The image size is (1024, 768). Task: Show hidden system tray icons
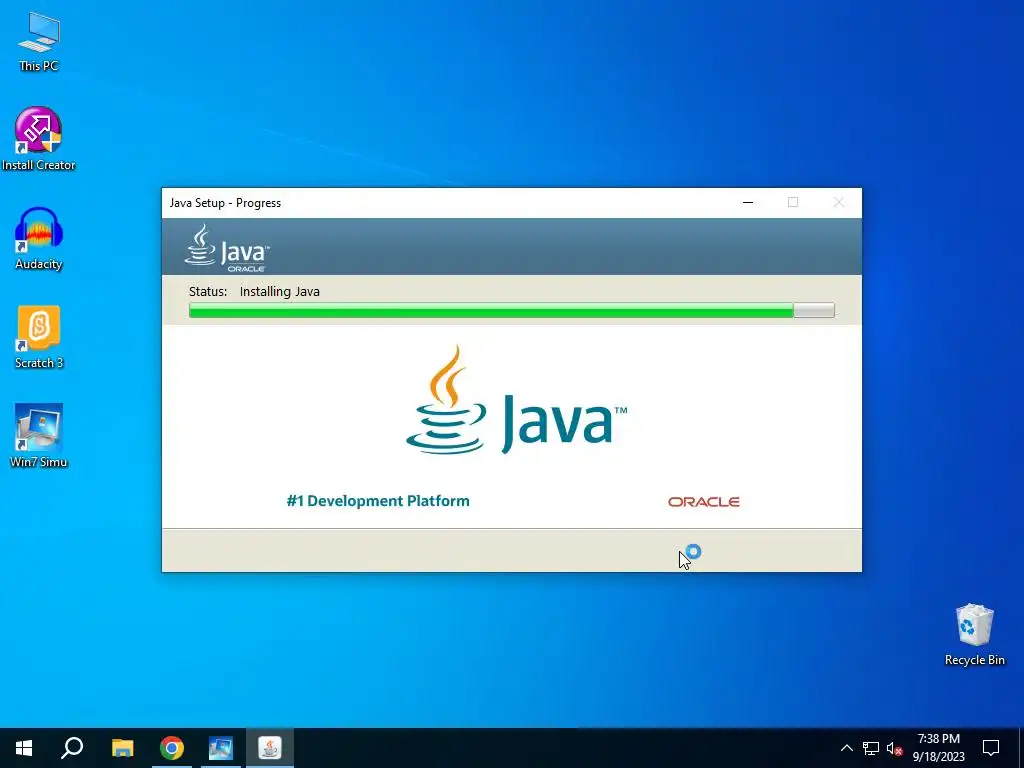tap(846, 748)
